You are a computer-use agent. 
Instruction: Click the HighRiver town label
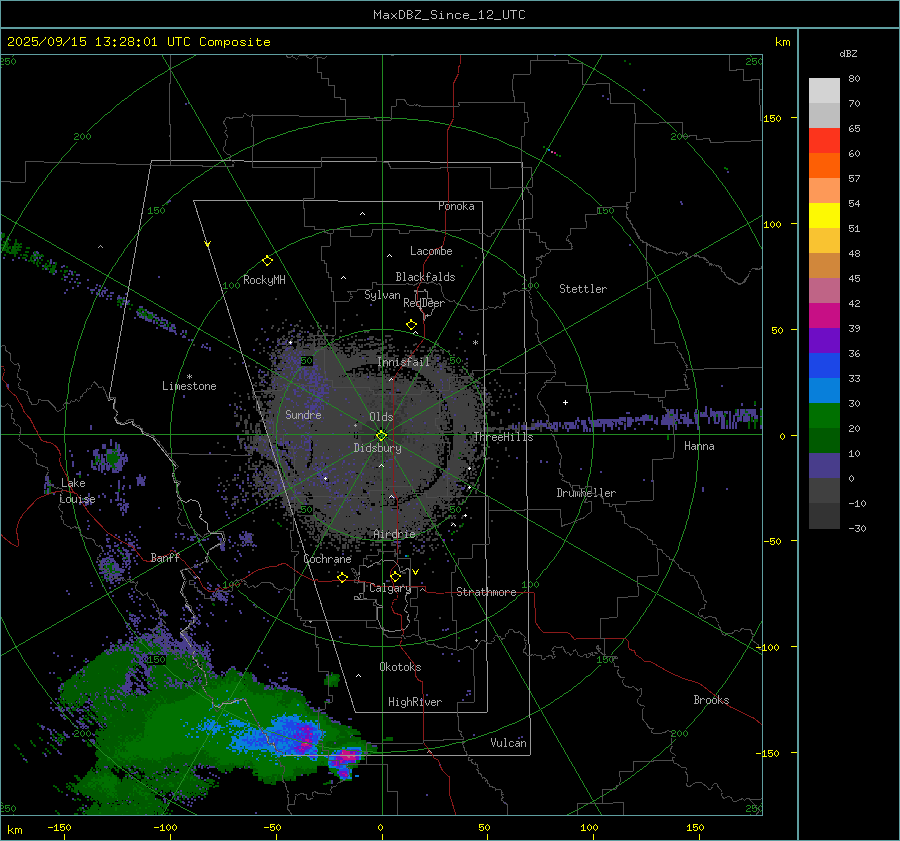tap(415, 702)
